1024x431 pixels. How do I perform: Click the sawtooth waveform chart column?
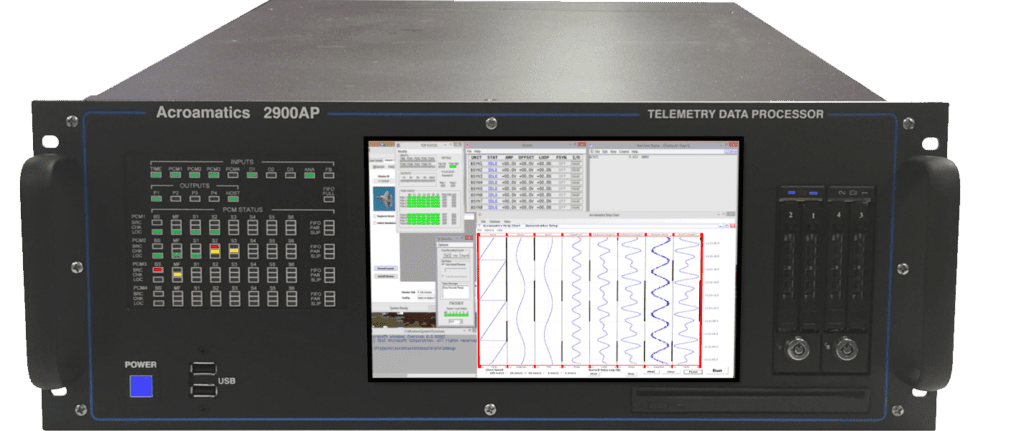point(492,299)
